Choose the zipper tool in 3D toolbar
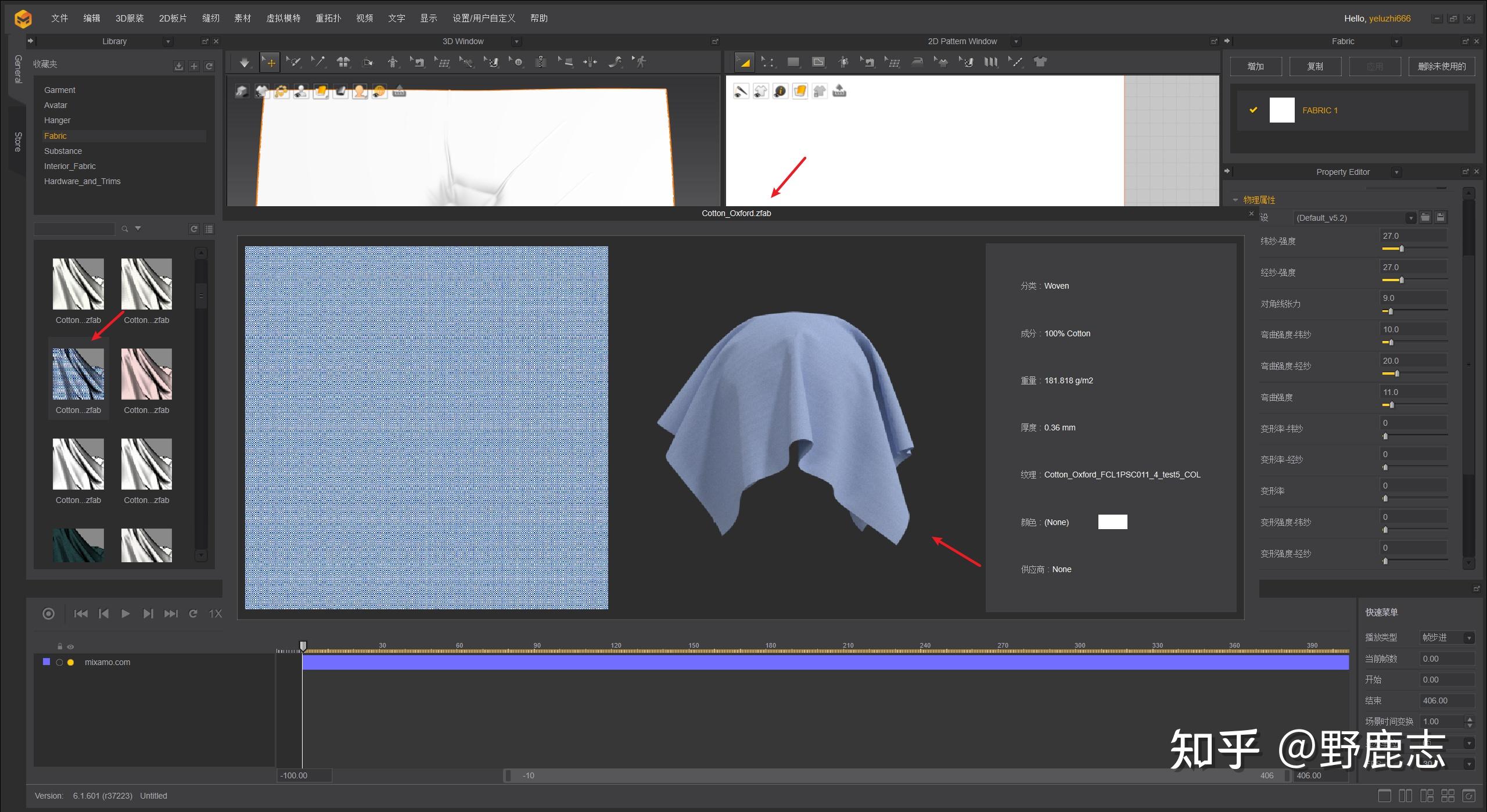Screen dimensions: 1487x812 click(x=541, y=62)
